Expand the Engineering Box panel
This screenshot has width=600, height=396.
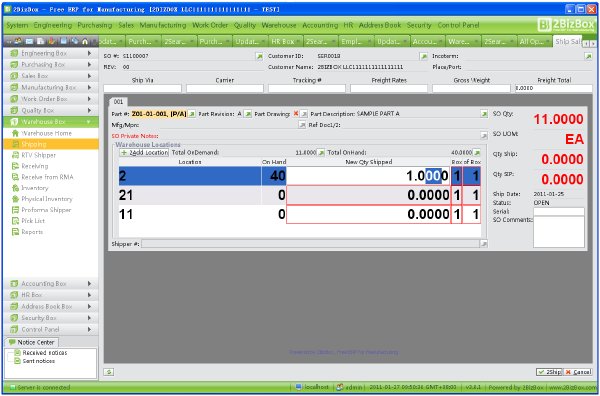[51, 53]
